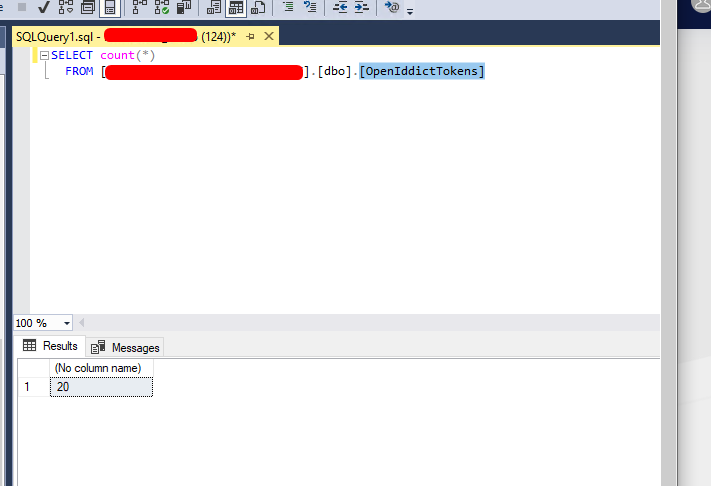Switch output to Results to File
The height and width of the screenshot is (486, 711).
point(258,7)
